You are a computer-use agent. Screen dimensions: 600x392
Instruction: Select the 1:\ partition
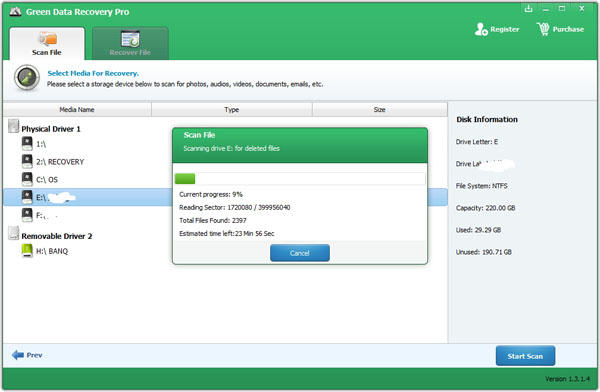click(41, 144)
